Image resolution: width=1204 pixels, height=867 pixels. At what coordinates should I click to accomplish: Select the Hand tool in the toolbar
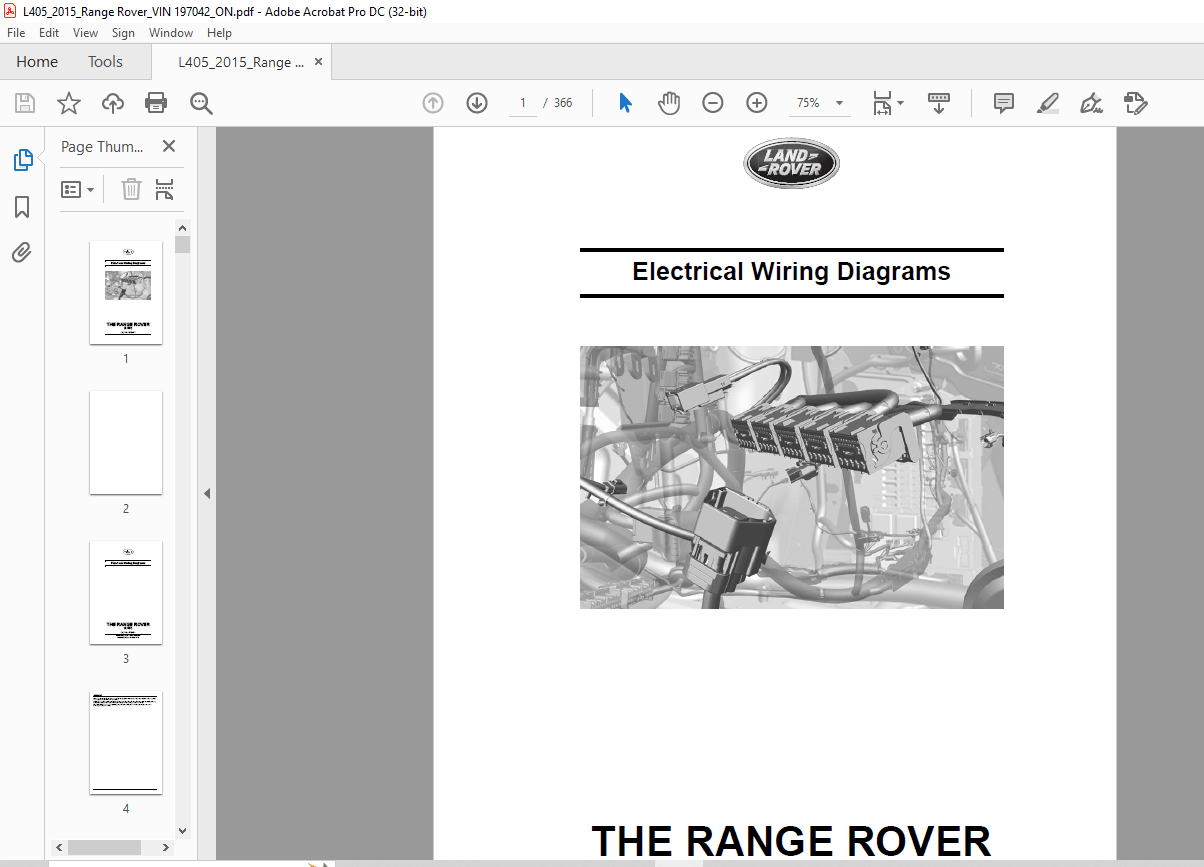click(x=668, y=102)
